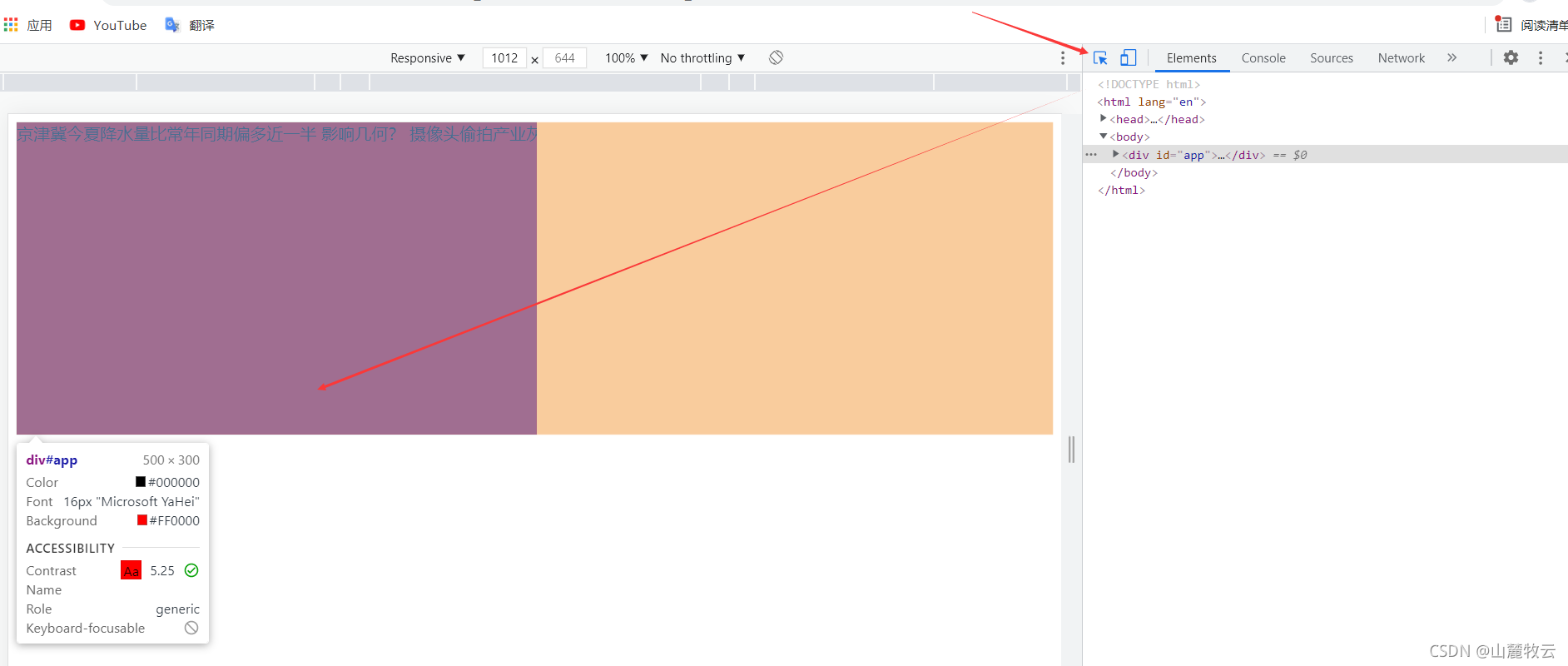Click the red #FF0000 background swatch
This screenshot has width=1568, height=666.
[x=142, y=520]
